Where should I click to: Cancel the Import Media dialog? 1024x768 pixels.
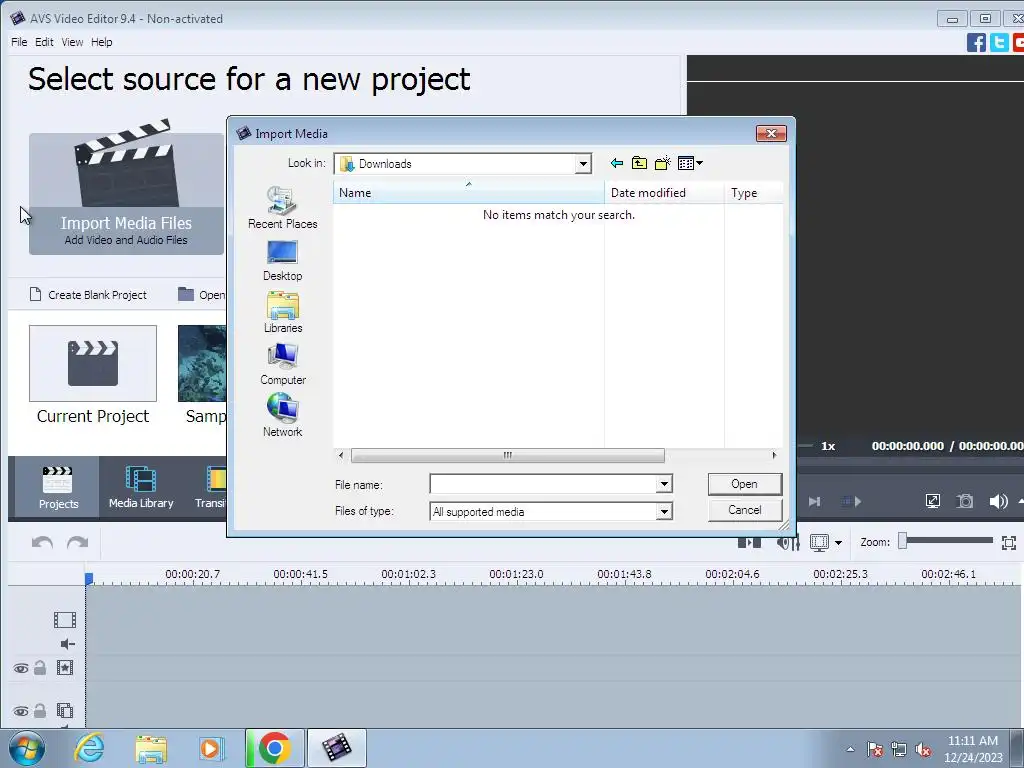[x=744, y=510]
